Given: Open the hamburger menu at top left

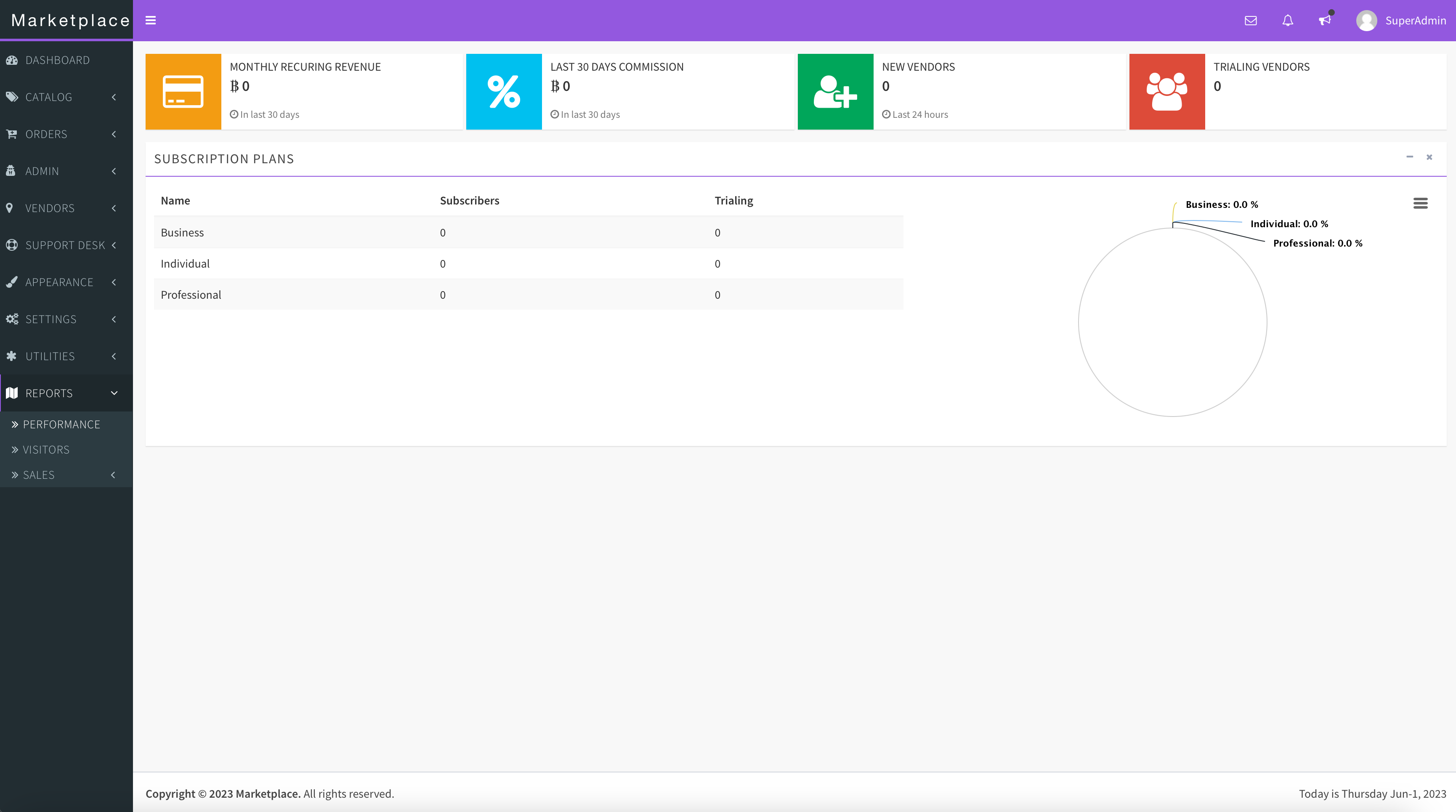Looking at the screenshot, I should [151, 20].
